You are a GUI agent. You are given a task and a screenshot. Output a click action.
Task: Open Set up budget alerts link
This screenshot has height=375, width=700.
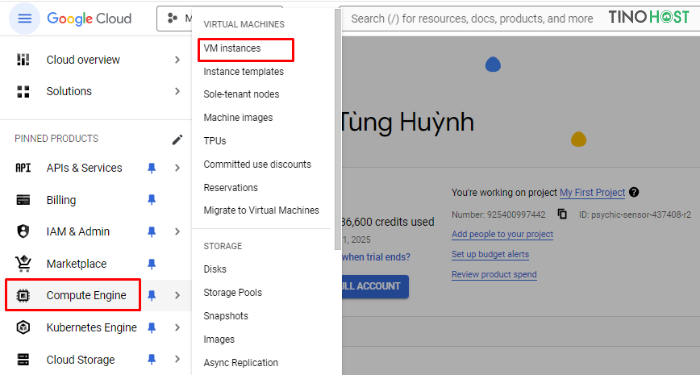(x=490, y=254)
